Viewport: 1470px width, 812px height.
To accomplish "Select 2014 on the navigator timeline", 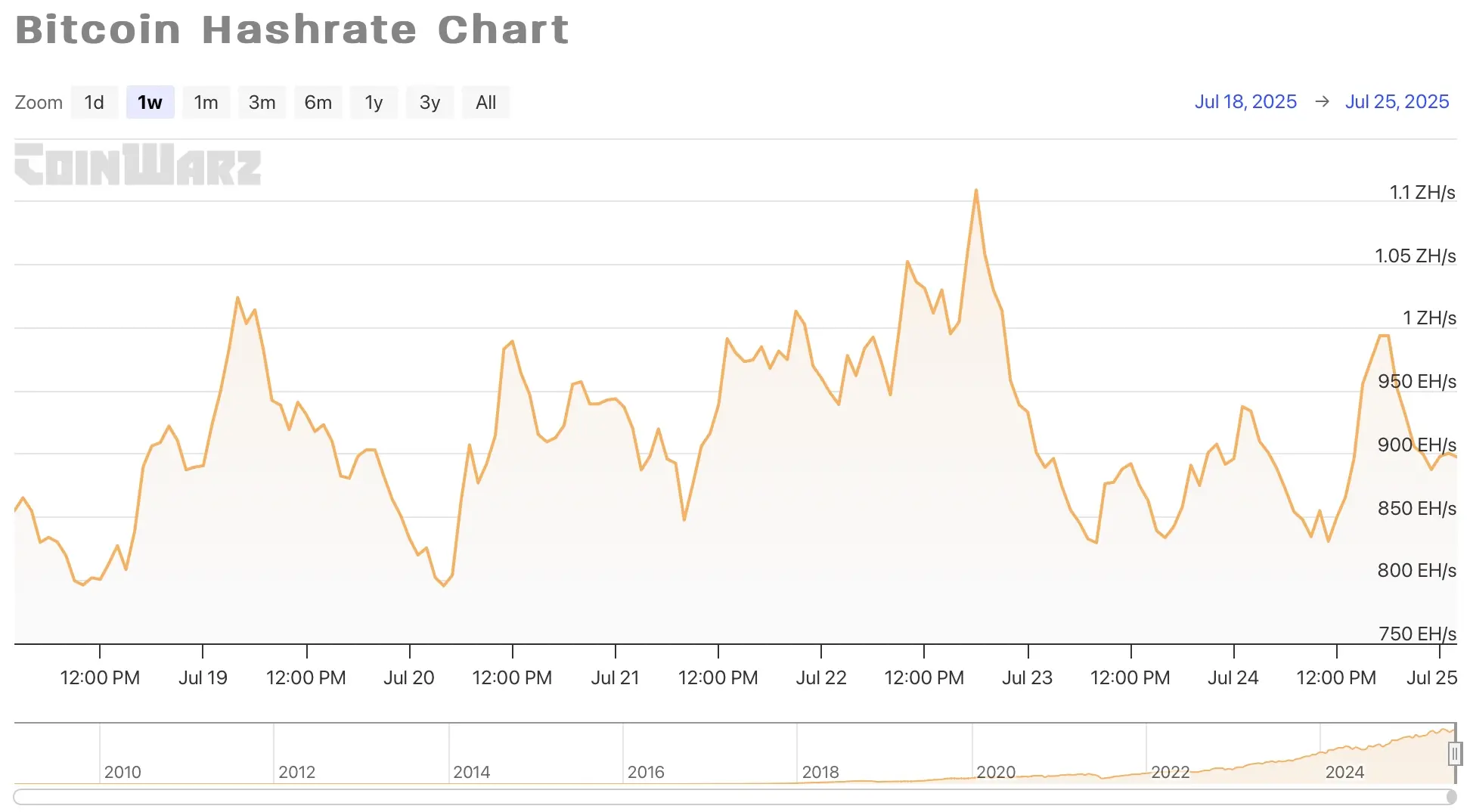I will click(x=471, y=772).
